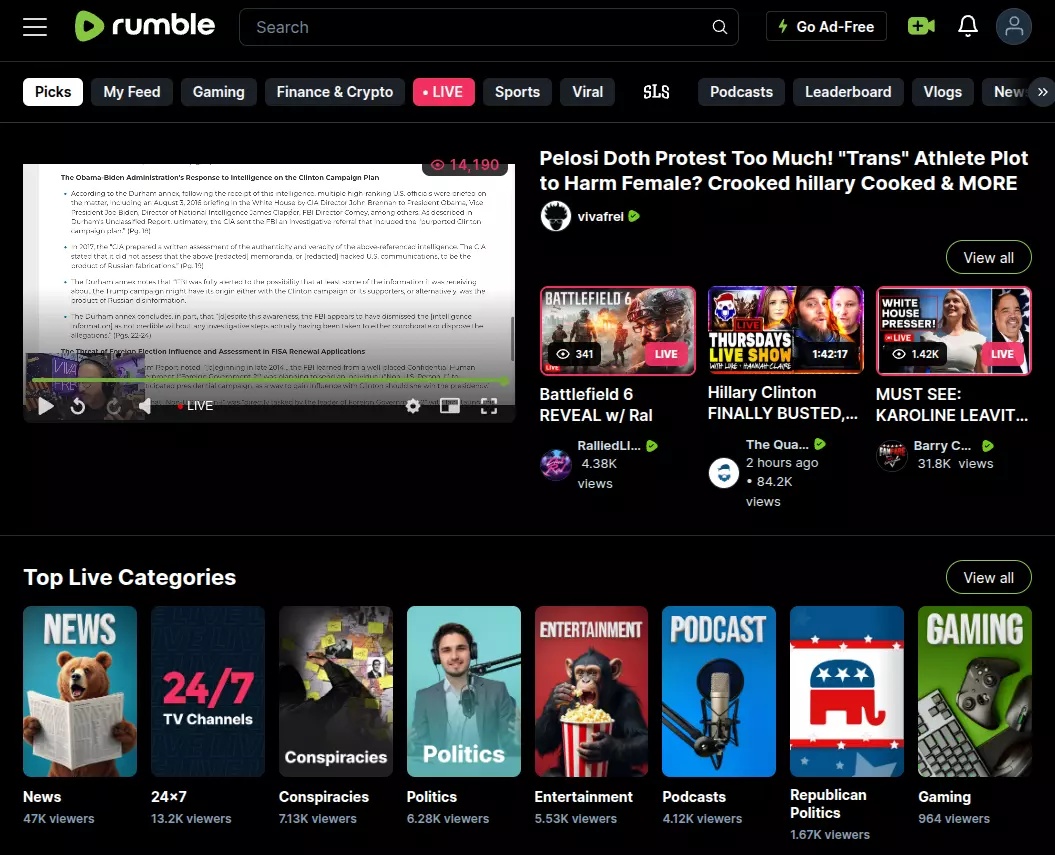Click the Top Live Categories heading
1055x855 pixels.
tap(130, 577)
